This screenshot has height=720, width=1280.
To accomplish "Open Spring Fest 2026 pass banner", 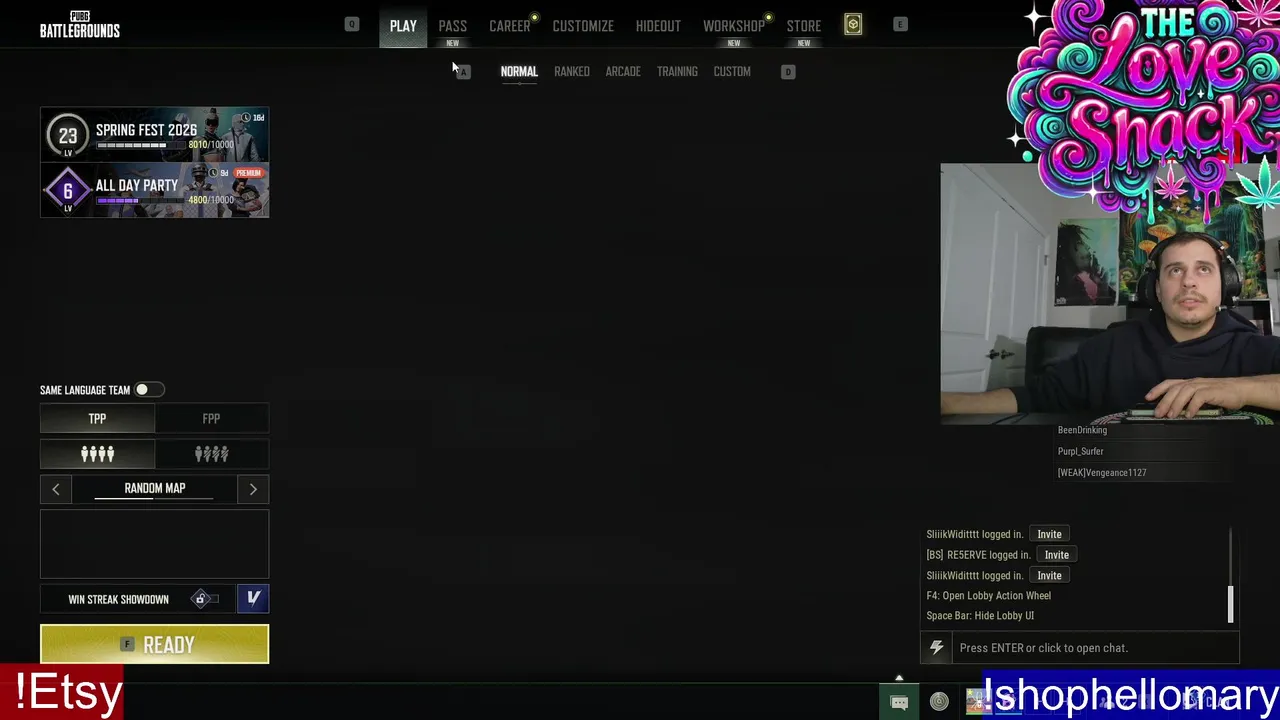I will point(154,135).
